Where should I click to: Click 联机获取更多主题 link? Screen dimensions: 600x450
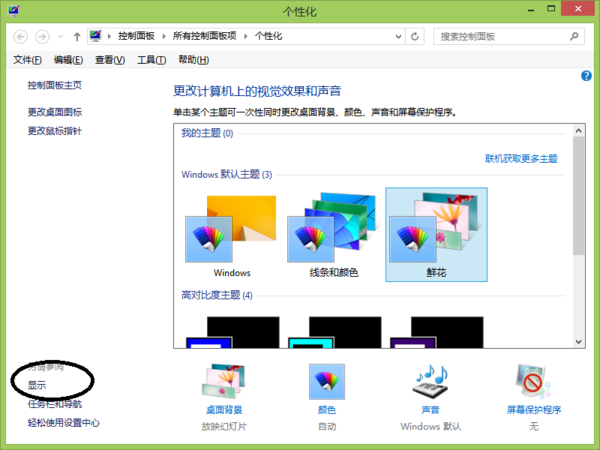point(521,158)
